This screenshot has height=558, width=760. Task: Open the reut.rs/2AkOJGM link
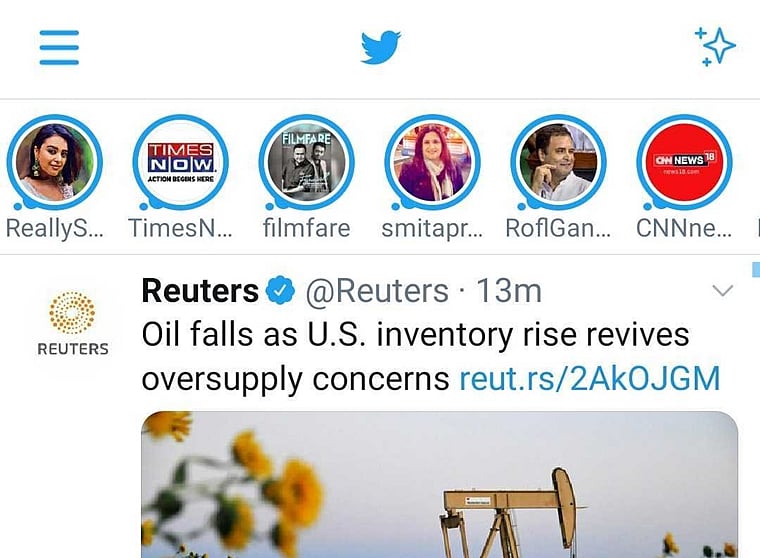point(590,379)
